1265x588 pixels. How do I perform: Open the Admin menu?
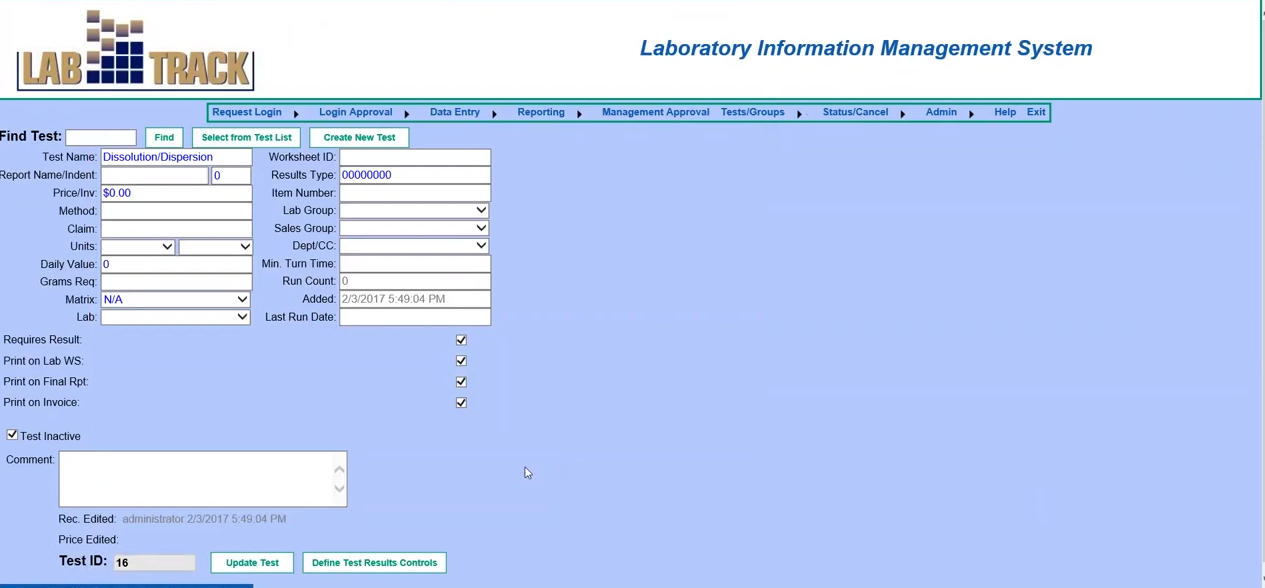click(940, 111)
